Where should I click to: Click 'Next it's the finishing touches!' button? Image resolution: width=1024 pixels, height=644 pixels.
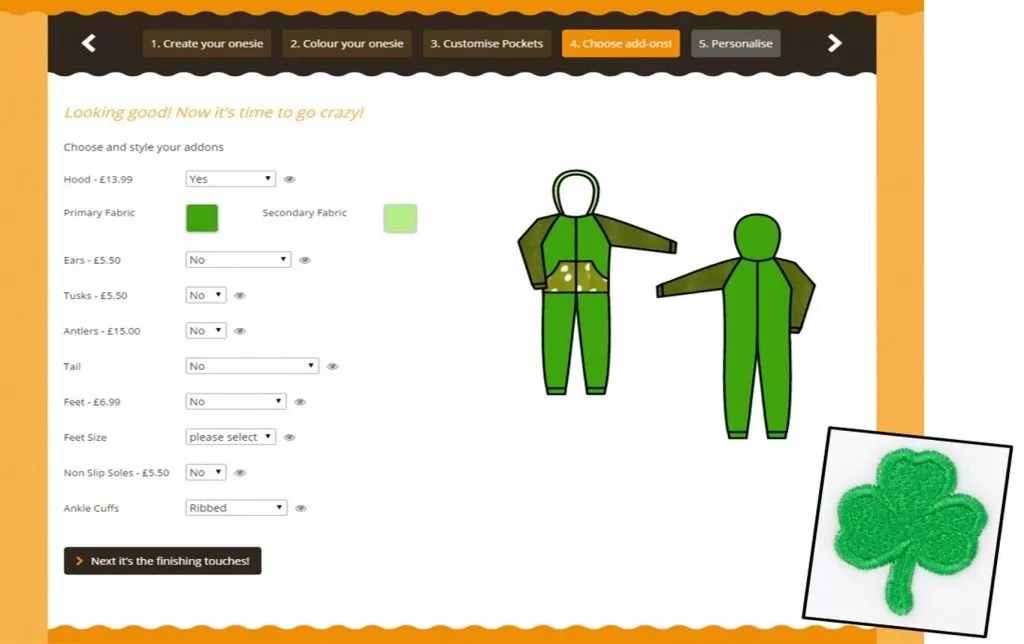click(162, 561)
